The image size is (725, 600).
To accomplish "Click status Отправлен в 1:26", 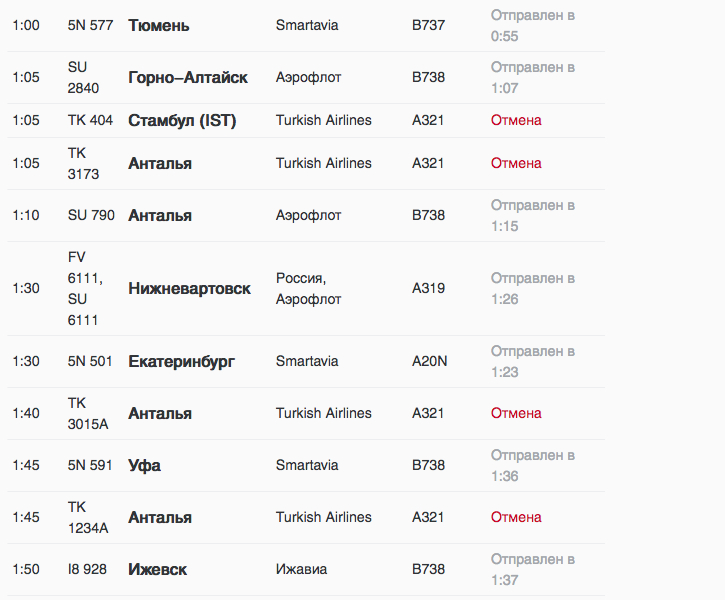I will pyautogui.click(x=533, y=288).
